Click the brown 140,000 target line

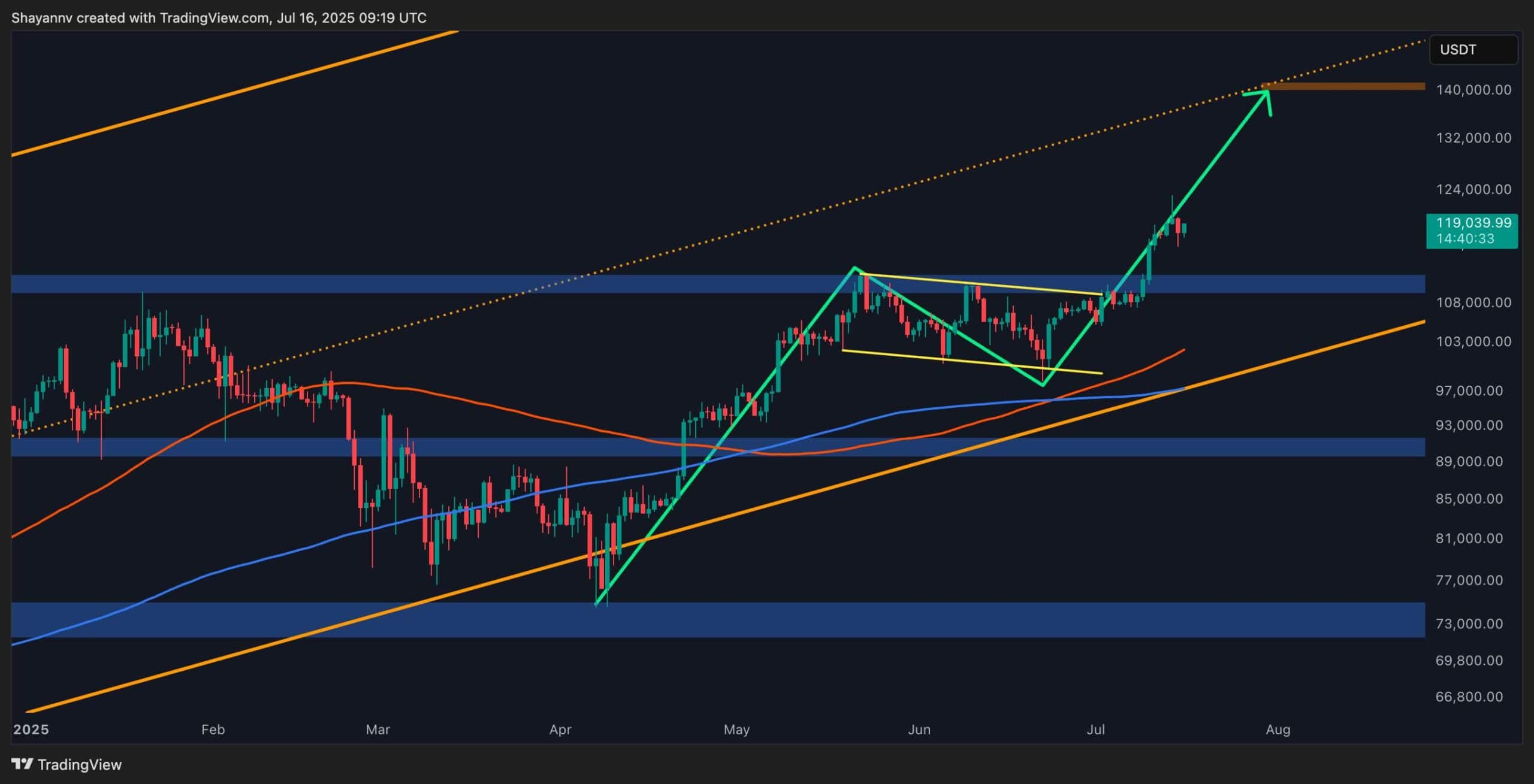coord(1366,86)
